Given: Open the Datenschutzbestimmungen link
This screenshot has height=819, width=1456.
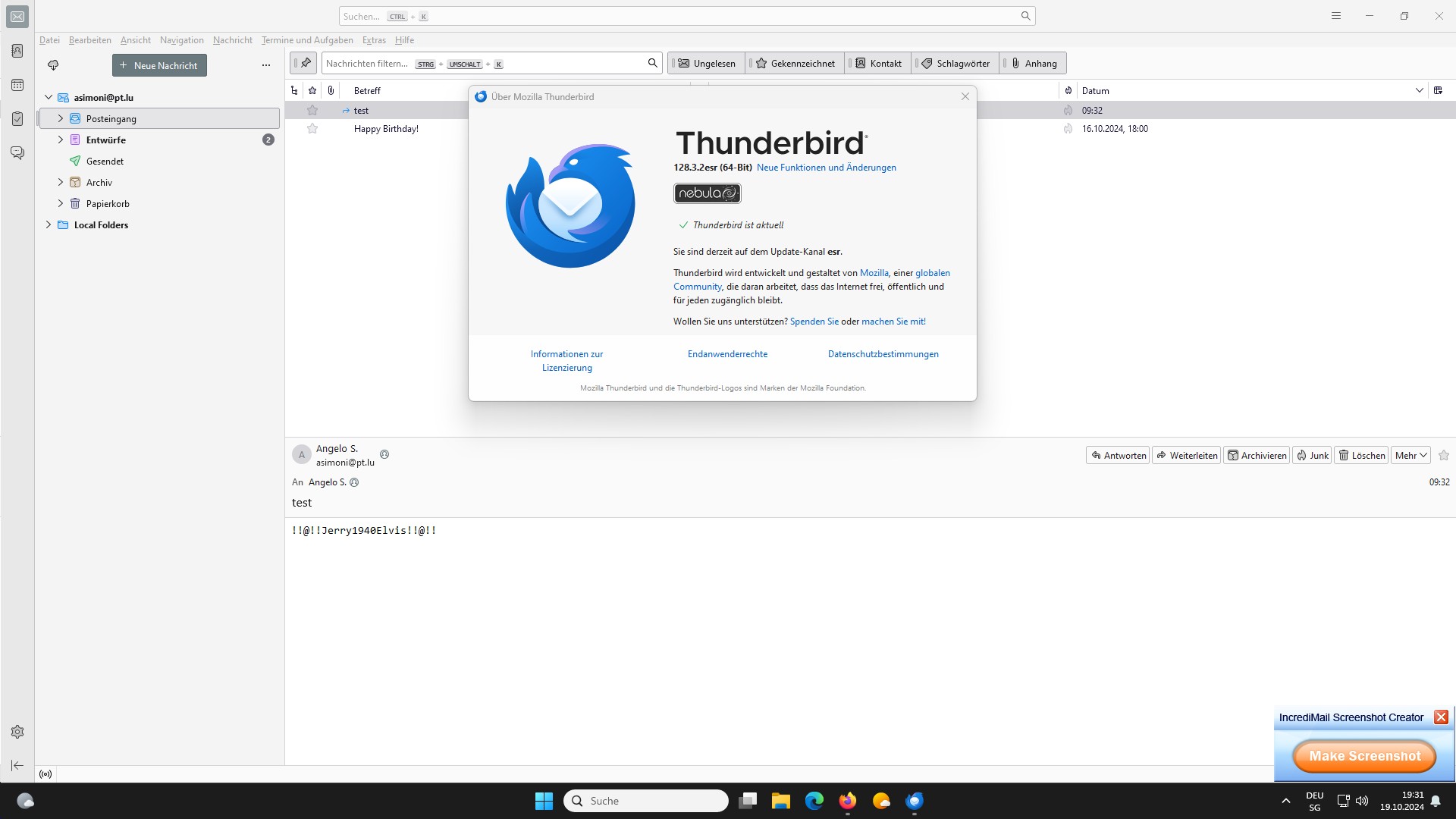Looking at the screenshot, I should tap(883, 354).
